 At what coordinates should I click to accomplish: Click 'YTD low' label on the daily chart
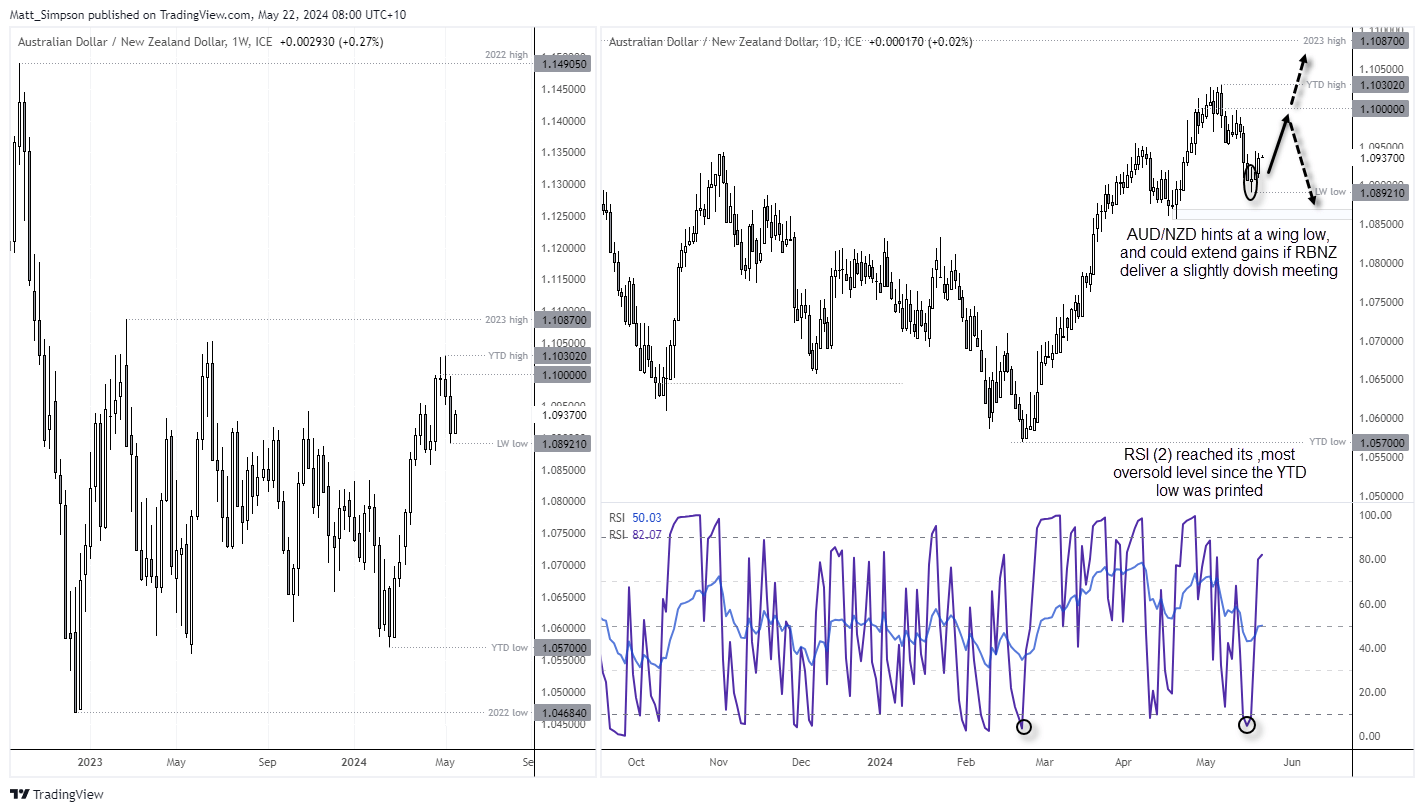(1328, 441)
